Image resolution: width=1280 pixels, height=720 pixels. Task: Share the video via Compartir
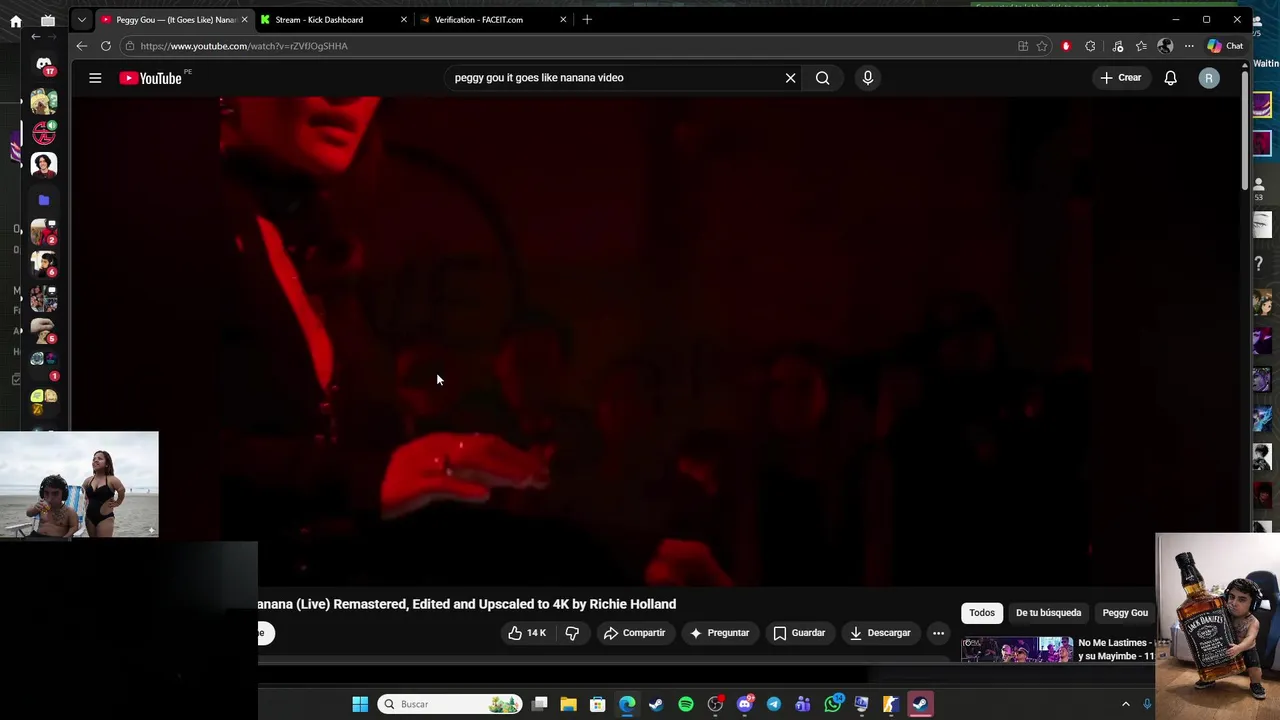(634, 633)
